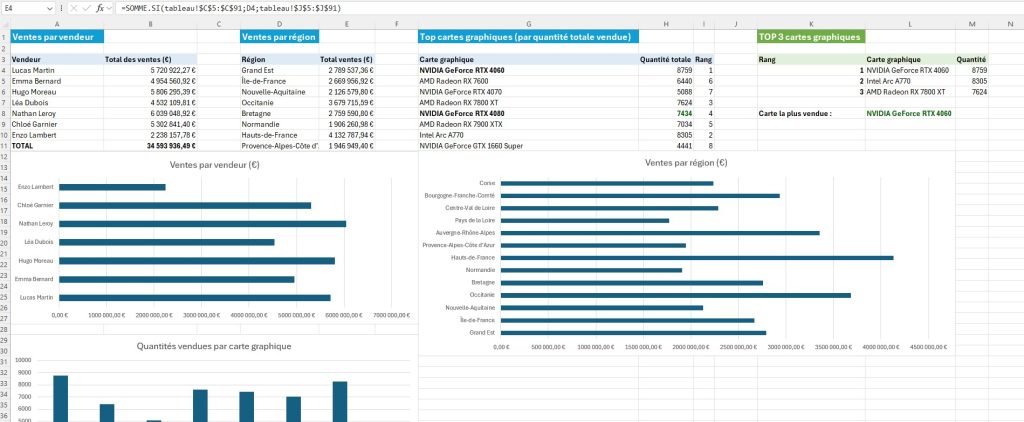This screenshot has width=1024, height=422.
Task: Select the 'Hauts-de-France' region cell
Action: point(280,135)
